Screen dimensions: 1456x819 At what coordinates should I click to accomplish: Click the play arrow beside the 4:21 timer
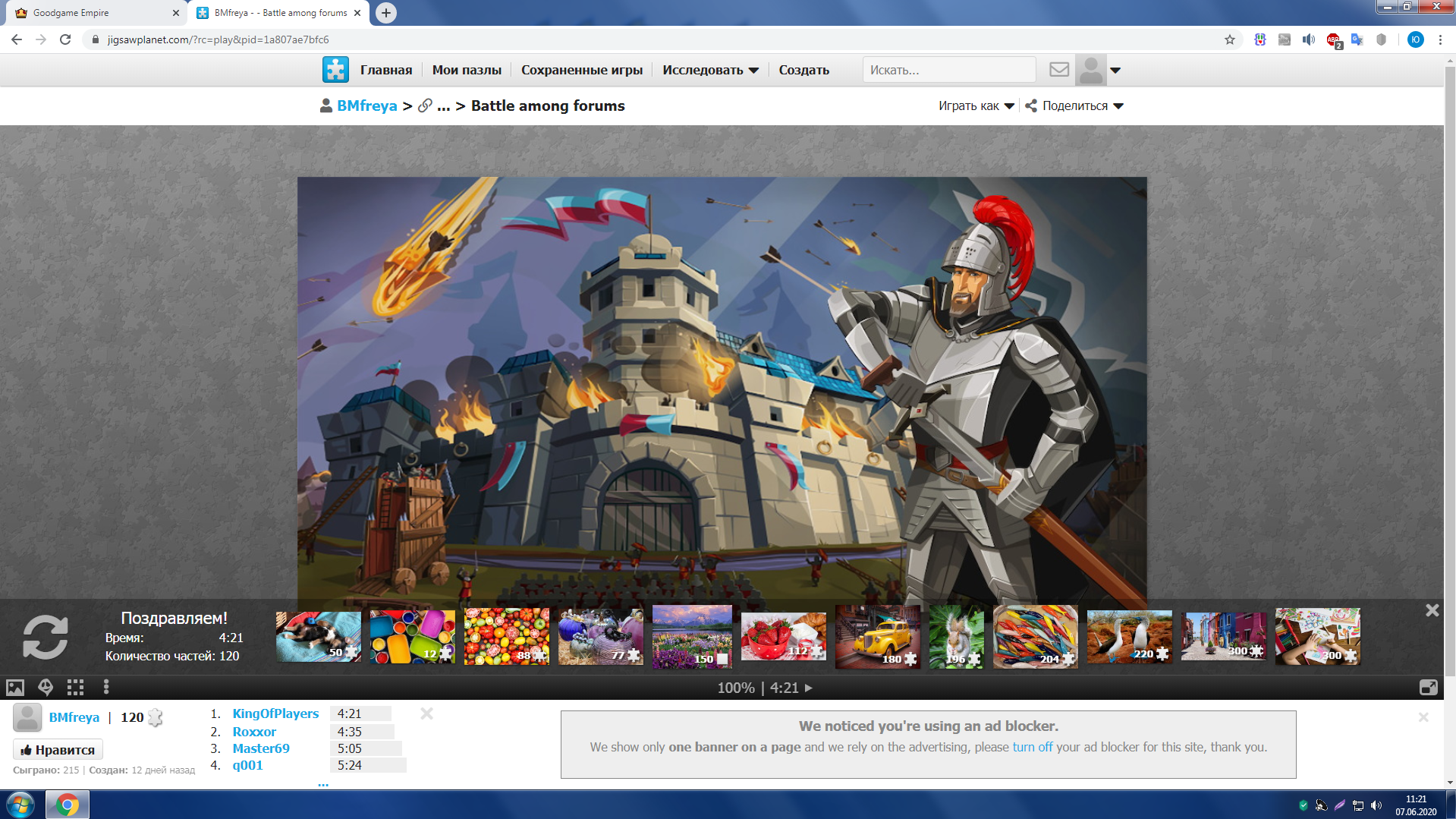pyautogui.click(x=809, y=688)
